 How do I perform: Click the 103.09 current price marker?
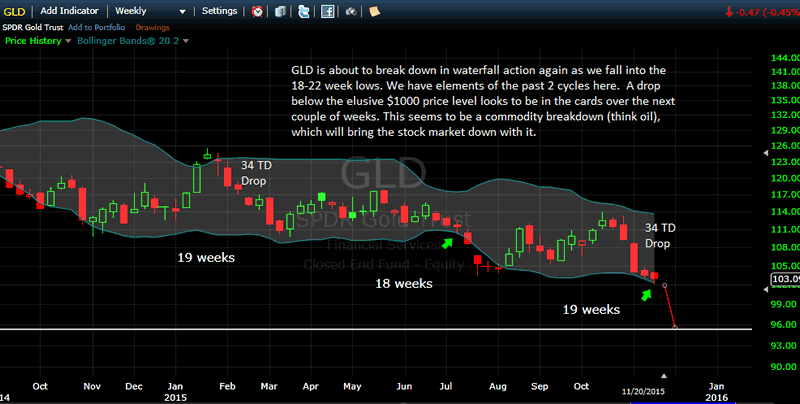tap(783, 279)
